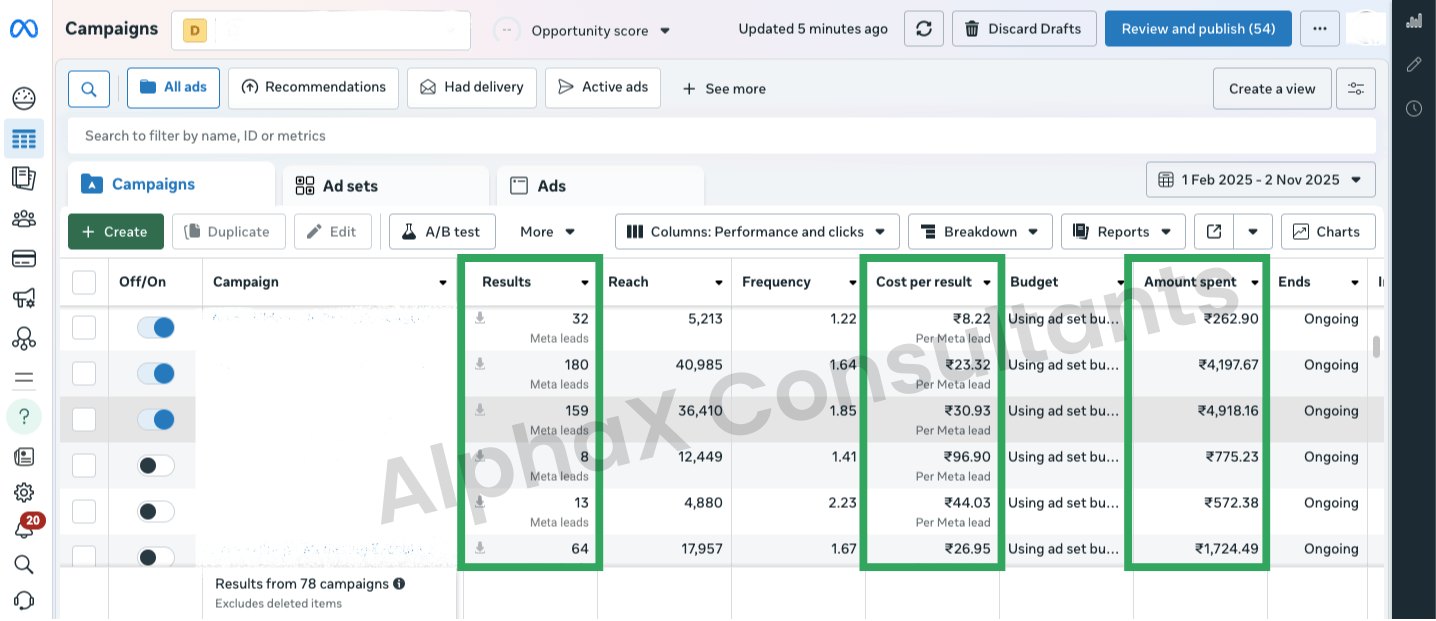Open the Help question mark icon

[x=24, y=416]
